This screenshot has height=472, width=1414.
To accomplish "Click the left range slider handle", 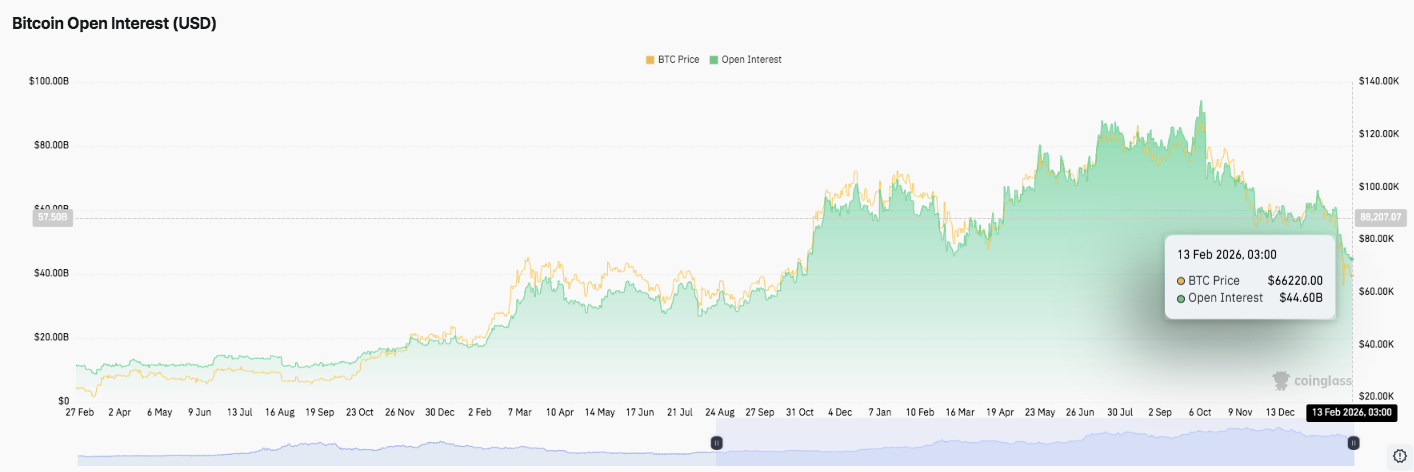I will click(716, 442).
